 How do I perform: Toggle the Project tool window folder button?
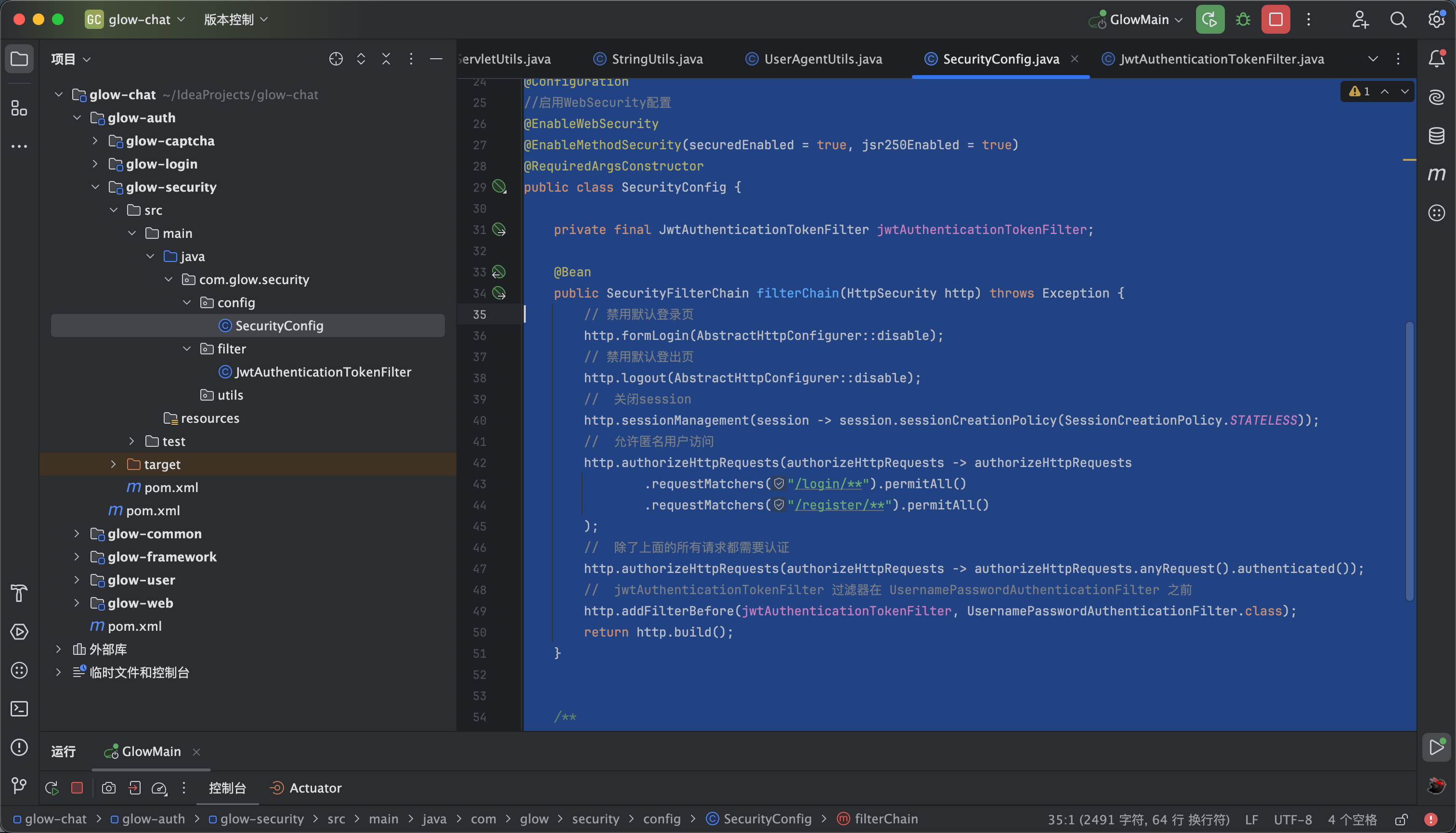[19, 59]
